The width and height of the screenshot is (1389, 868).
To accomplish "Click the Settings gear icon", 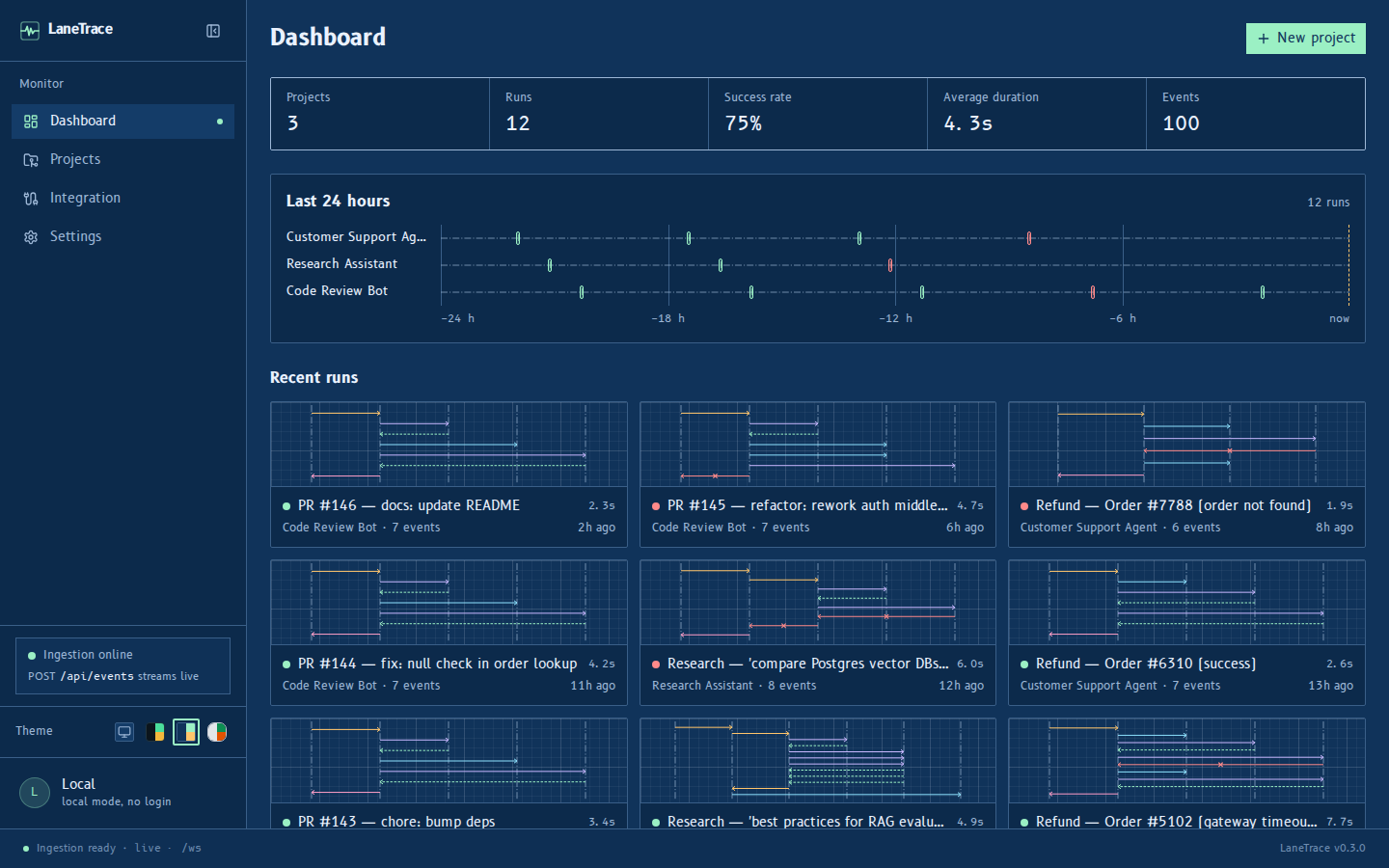I will point(31,237).
